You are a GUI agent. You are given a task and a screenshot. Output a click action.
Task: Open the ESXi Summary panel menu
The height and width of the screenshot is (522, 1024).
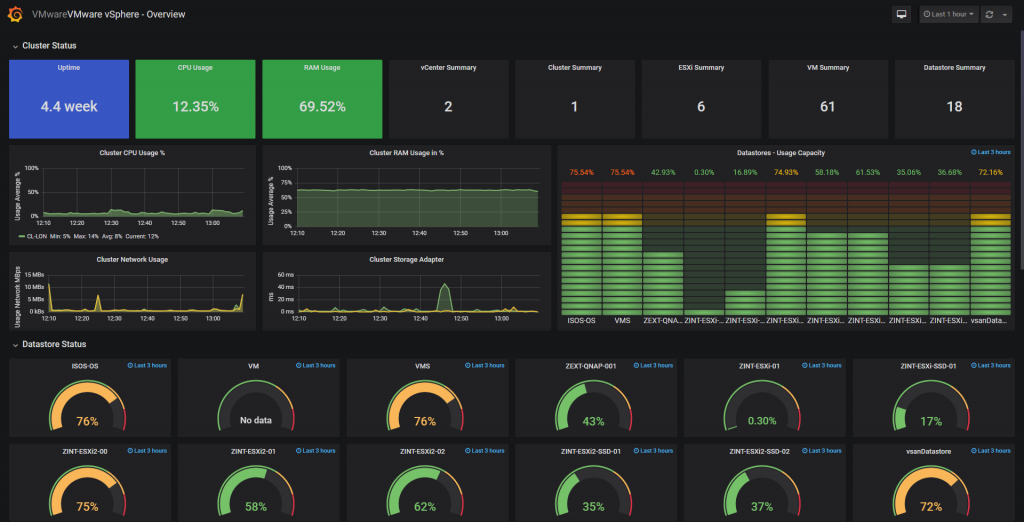(701, 67)
